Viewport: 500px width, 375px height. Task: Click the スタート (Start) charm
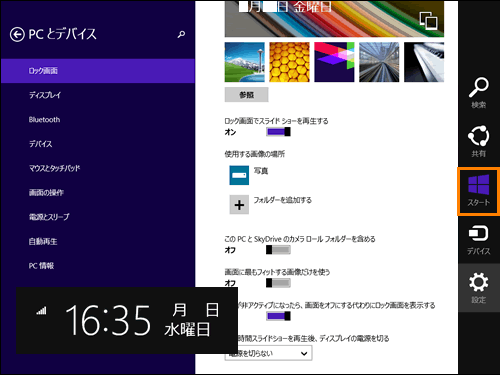479,191
